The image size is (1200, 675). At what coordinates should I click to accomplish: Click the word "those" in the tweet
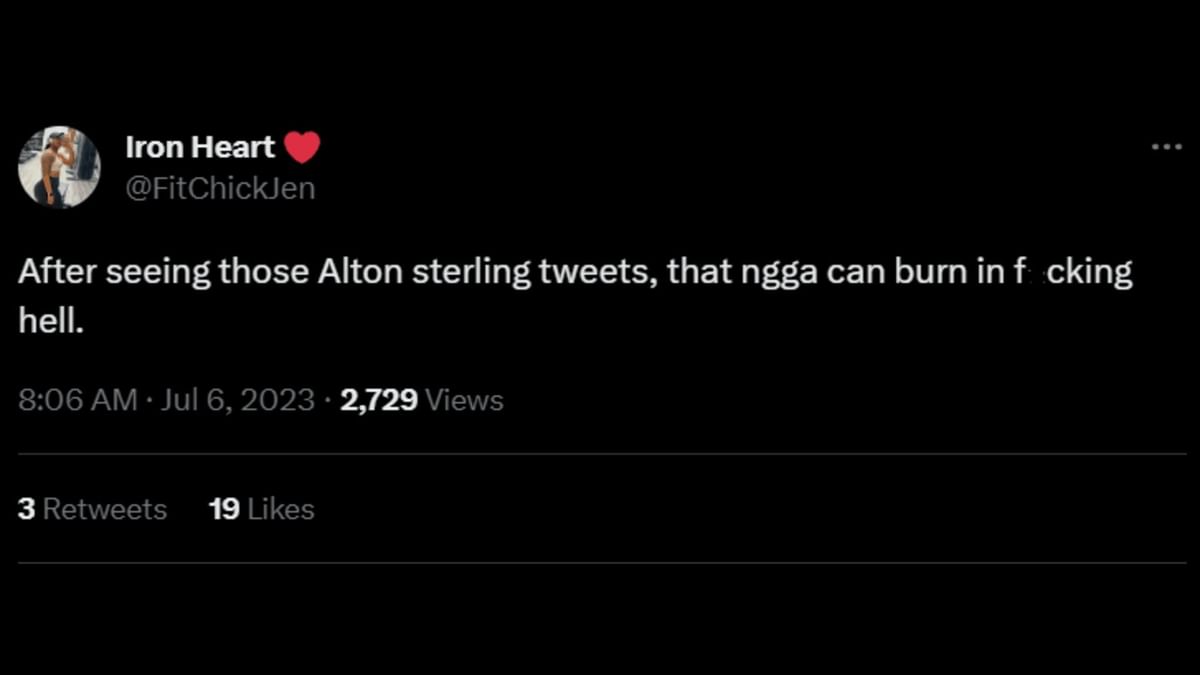click(x=263, y=273)
